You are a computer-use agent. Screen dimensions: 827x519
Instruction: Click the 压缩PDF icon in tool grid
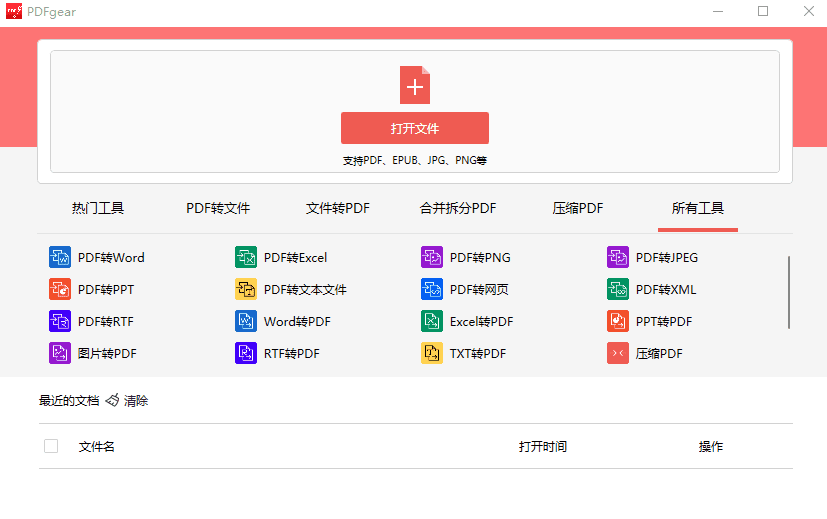tap(618, 353)
